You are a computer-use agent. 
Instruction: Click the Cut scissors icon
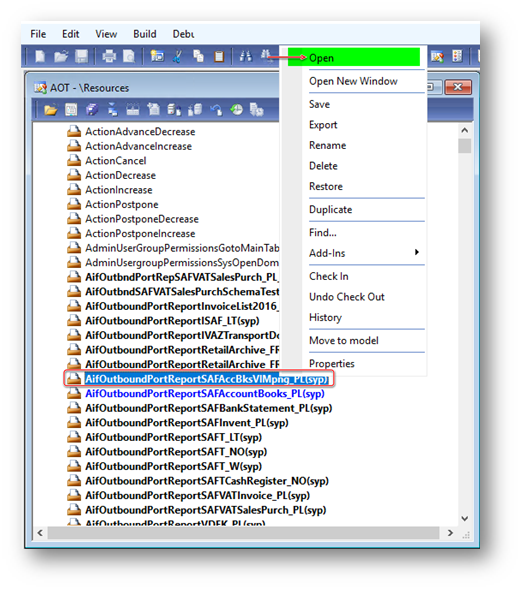click(x=177, y=57)
